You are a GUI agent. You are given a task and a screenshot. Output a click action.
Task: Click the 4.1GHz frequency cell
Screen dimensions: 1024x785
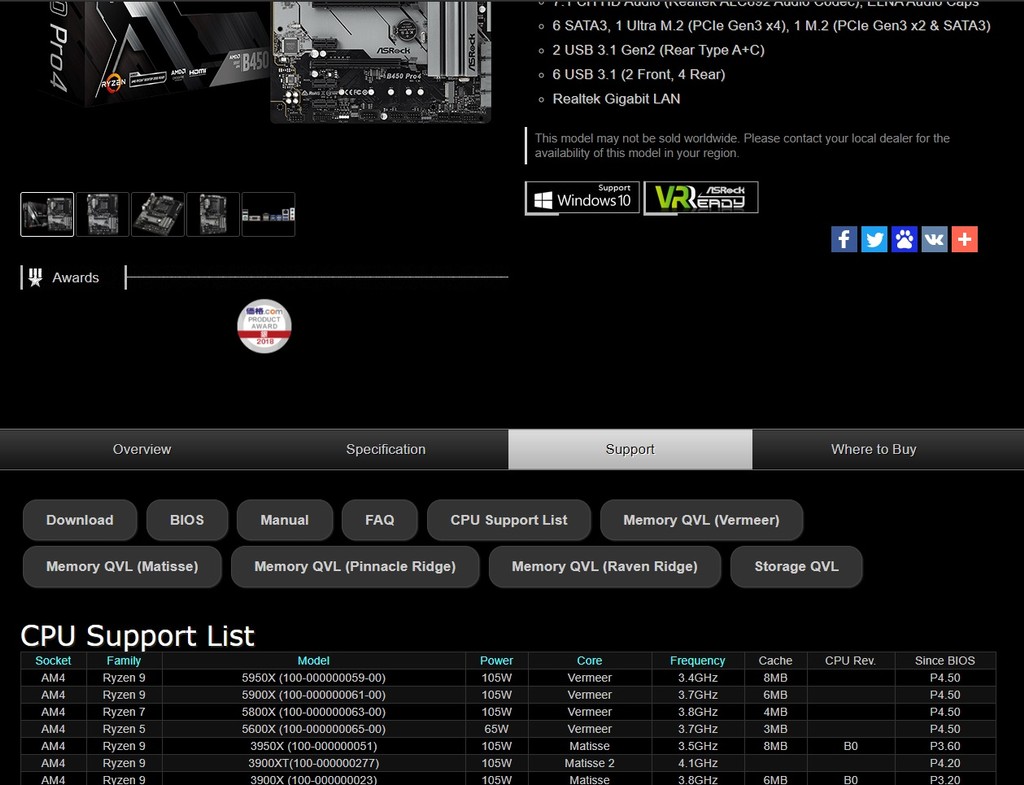(x=697, y=763)
